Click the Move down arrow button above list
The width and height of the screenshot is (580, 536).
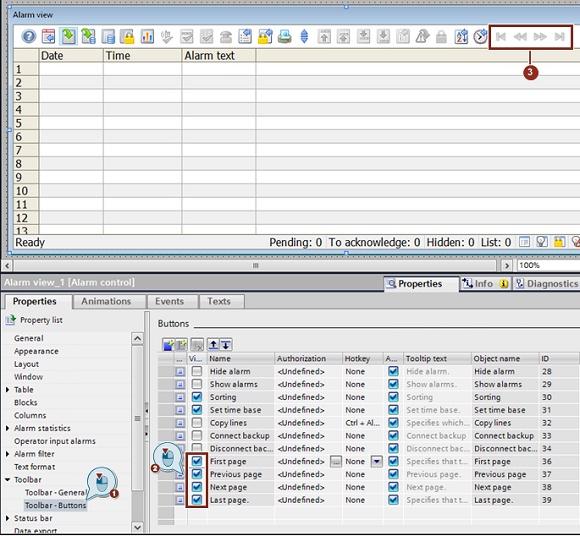click(x=226, y=345)
